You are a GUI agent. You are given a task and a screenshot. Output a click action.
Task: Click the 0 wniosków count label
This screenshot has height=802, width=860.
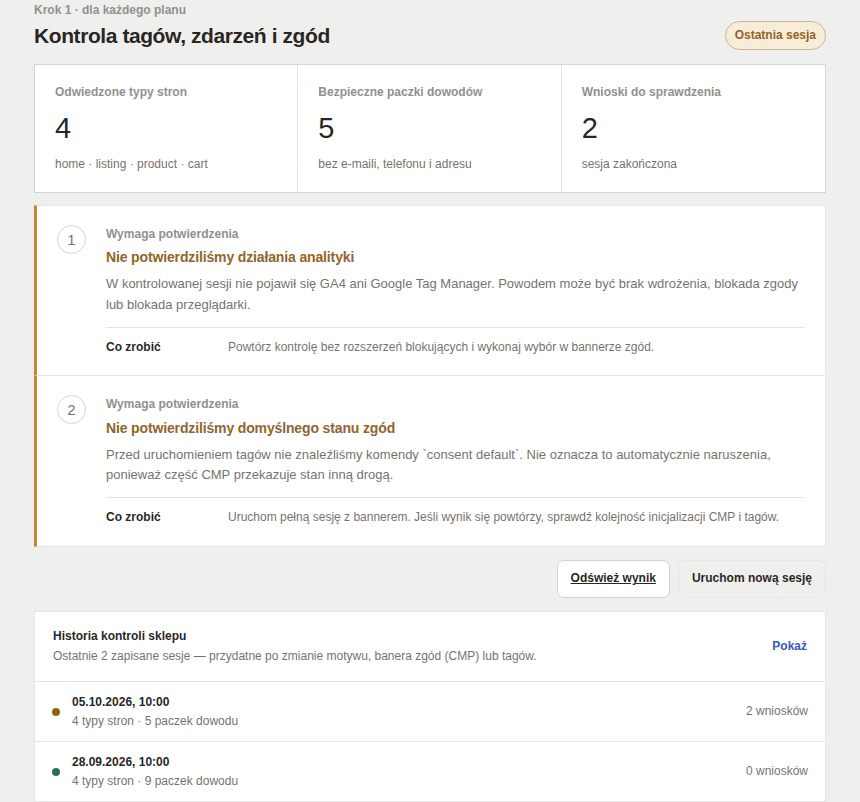click(x=777, y=771)
